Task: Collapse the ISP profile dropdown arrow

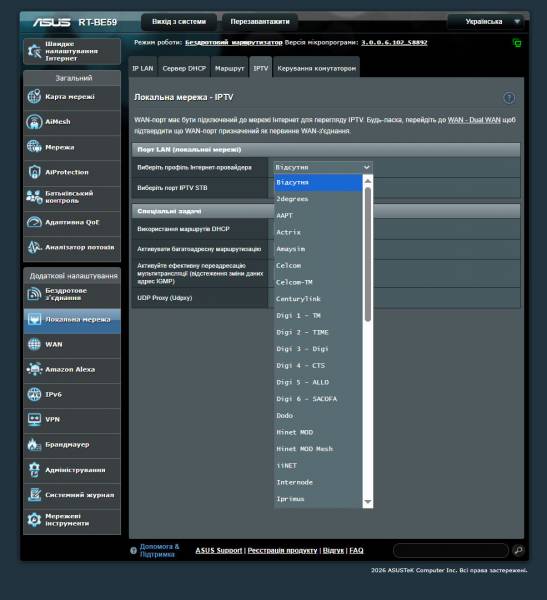Action: (x=366, y=167)
